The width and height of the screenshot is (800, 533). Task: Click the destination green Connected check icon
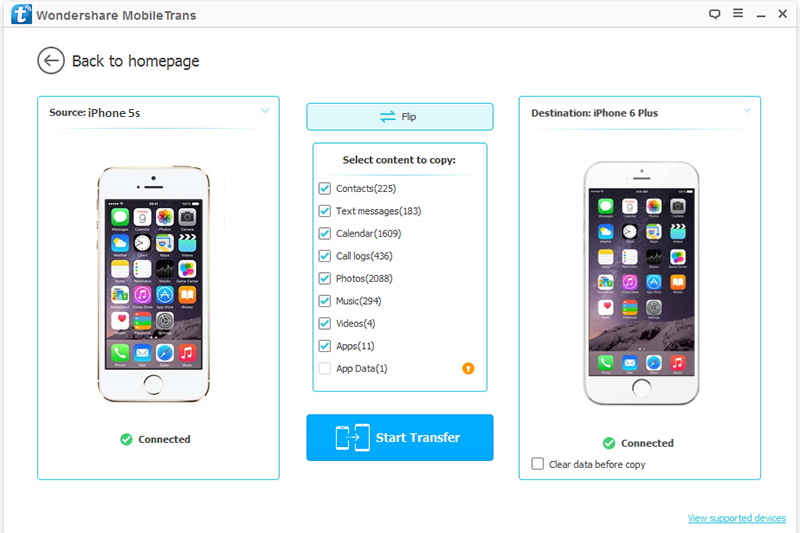pyautogui.click(x=609, y=443)
